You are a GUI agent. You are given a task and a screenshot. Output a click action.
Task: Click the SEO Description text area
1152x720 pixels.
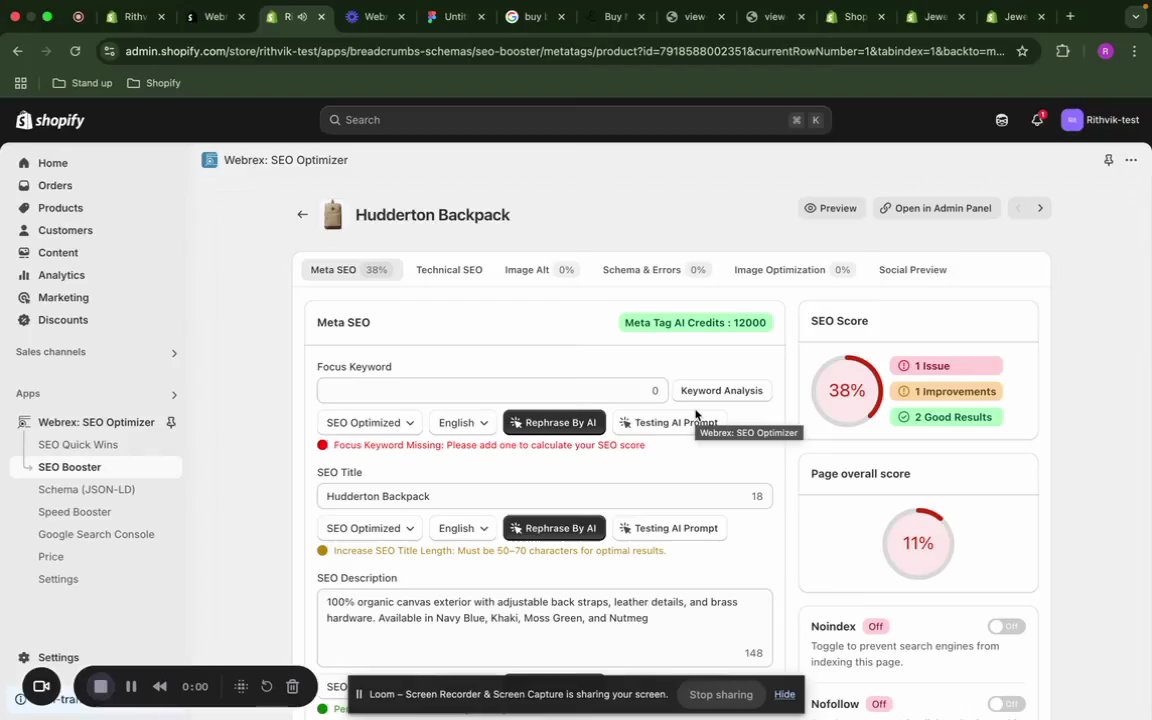pyautogui.click(x=544, y=627)
